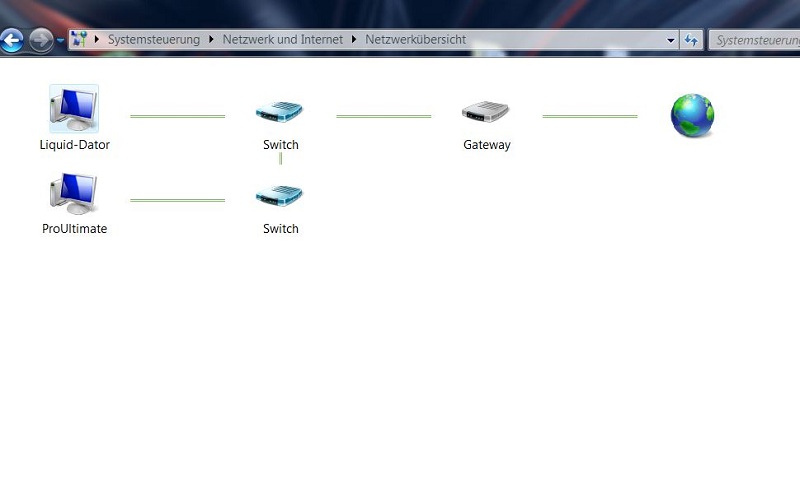Screen dimensions: 800x484
Task: Click the Switch icon next to Liquid-Dator
Action: [x=280, y=111]
